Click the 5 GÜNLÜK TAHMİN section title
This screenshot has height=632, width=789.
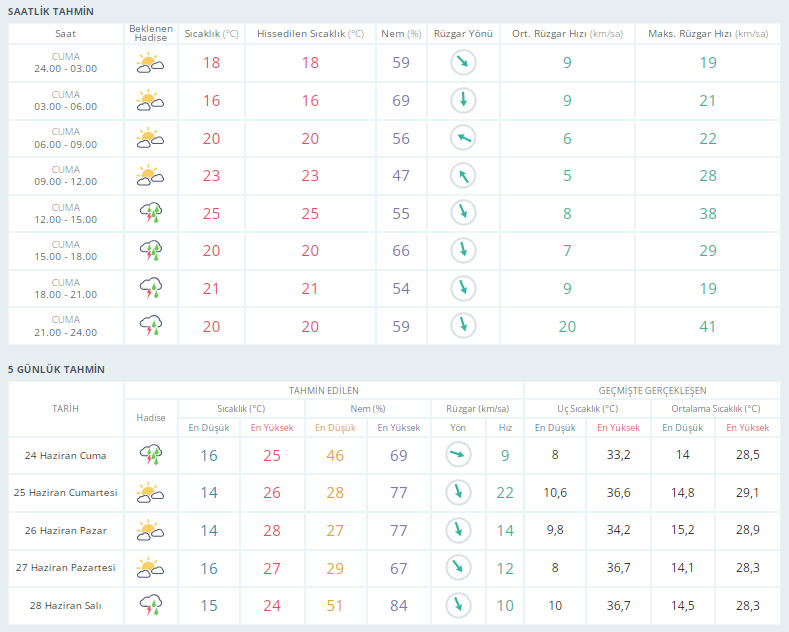pos(56,369)
